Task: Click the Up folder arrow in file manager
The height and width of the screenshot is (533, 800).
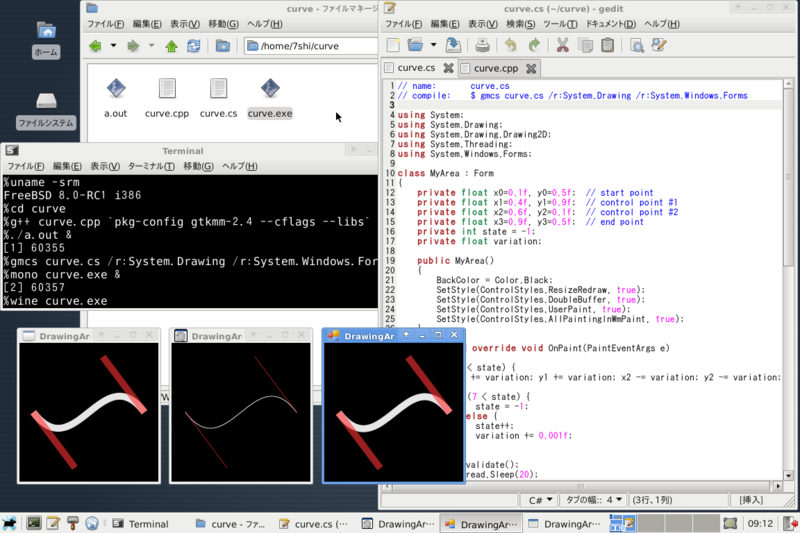Action: coord(171,46)
